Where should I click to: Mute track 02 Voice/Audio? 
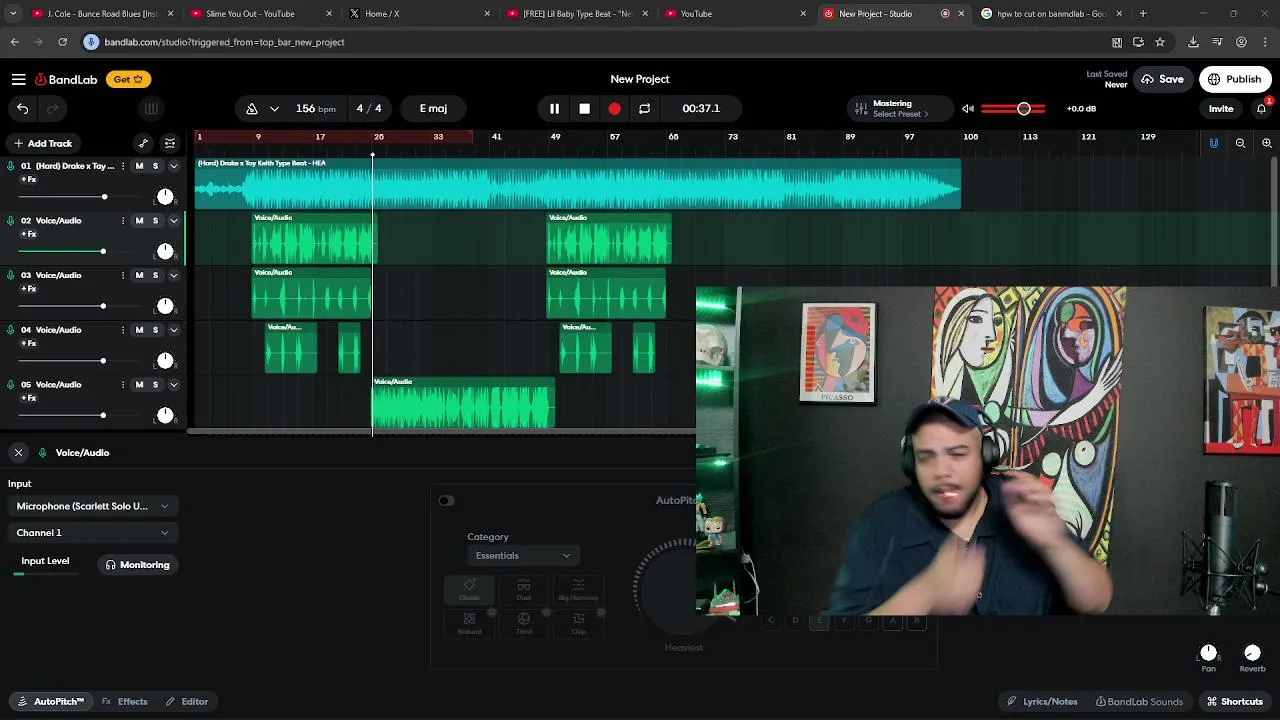point(139,221)
